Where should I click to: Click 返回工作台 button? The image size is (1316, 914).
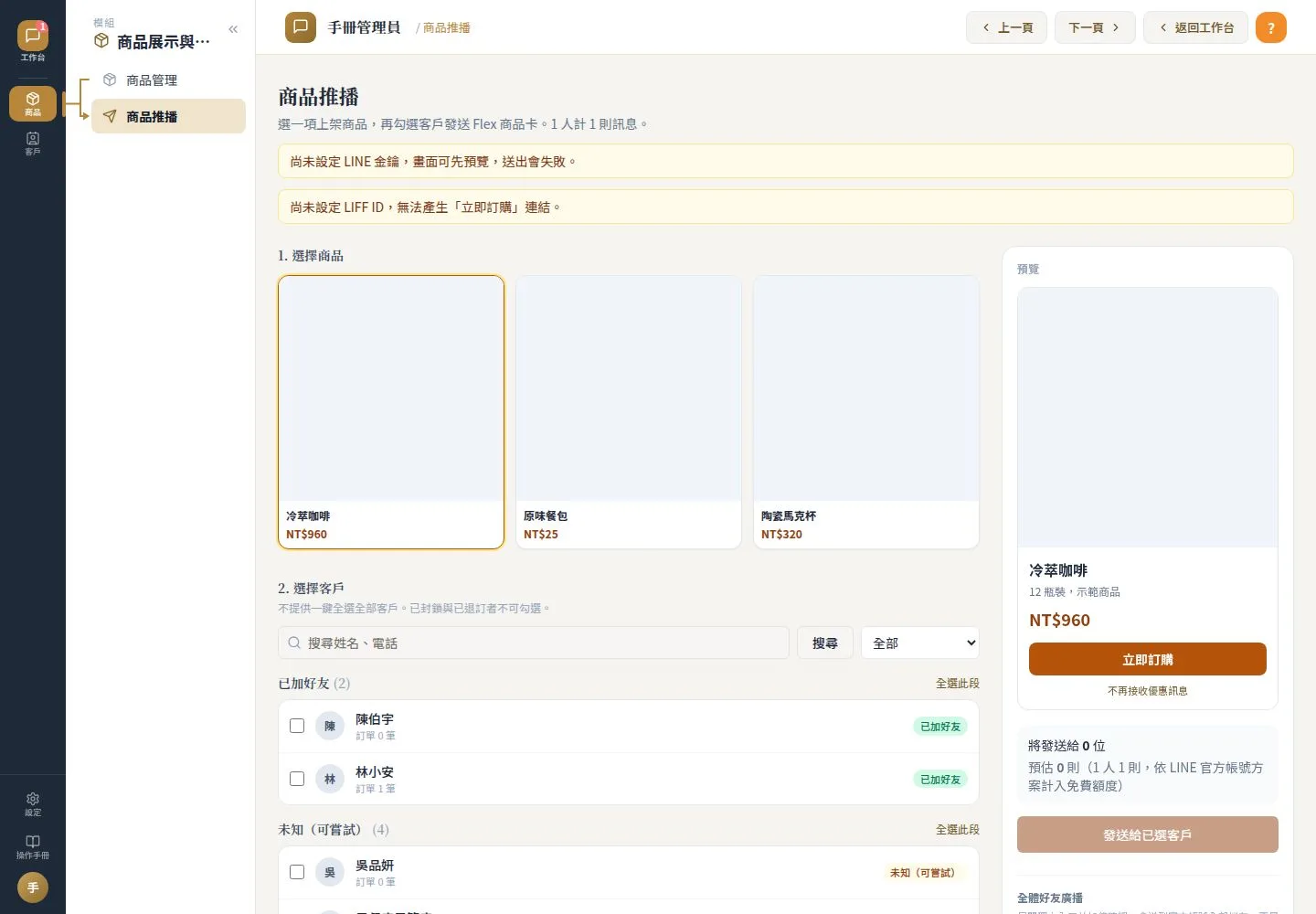(x=1195, y=27)
